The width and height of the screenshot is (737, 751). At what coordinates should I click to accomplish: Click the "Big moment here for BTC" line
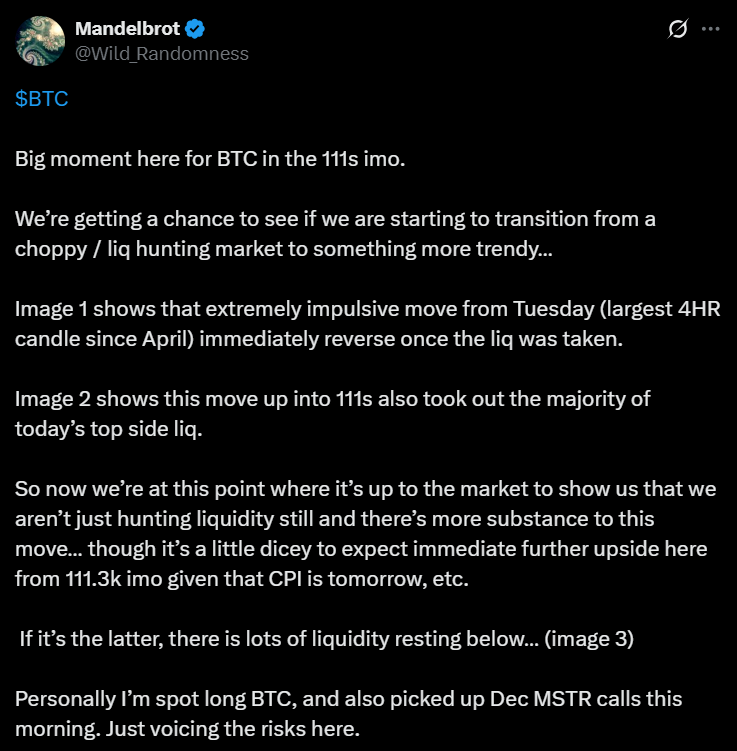[210, 160]
